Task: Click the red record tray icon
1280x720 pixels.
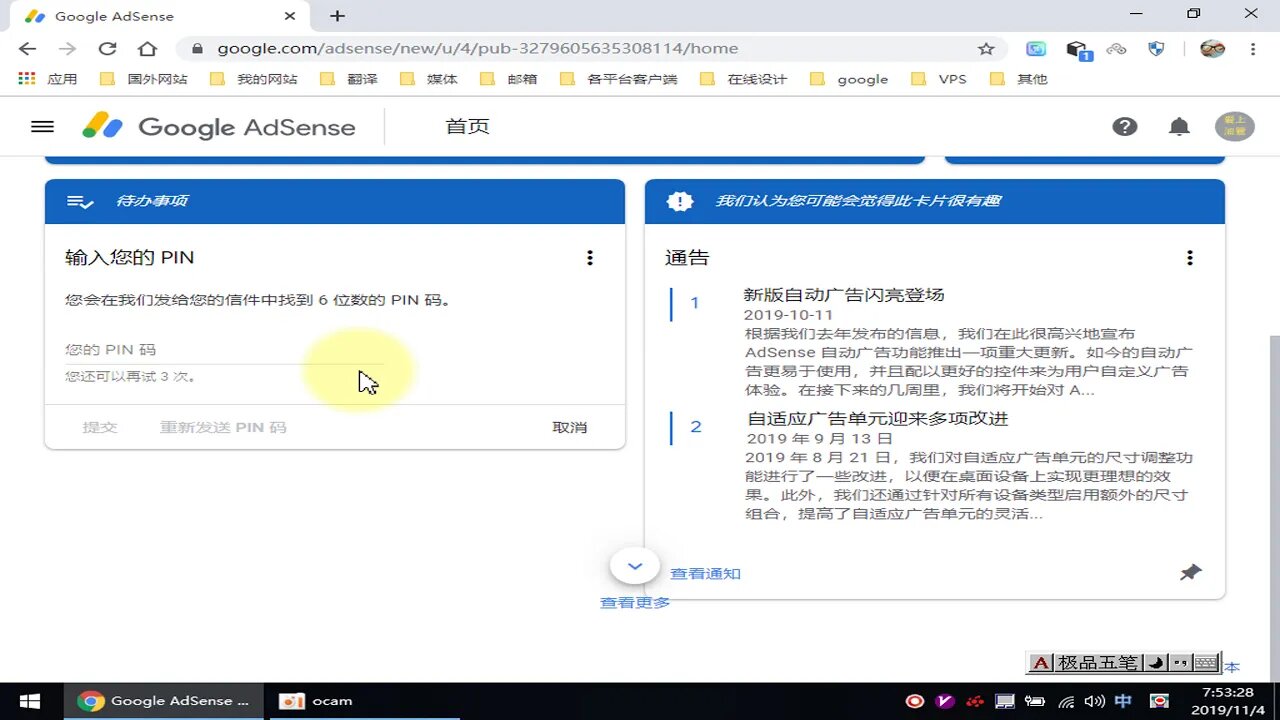Action: click(x=914, y=701)
